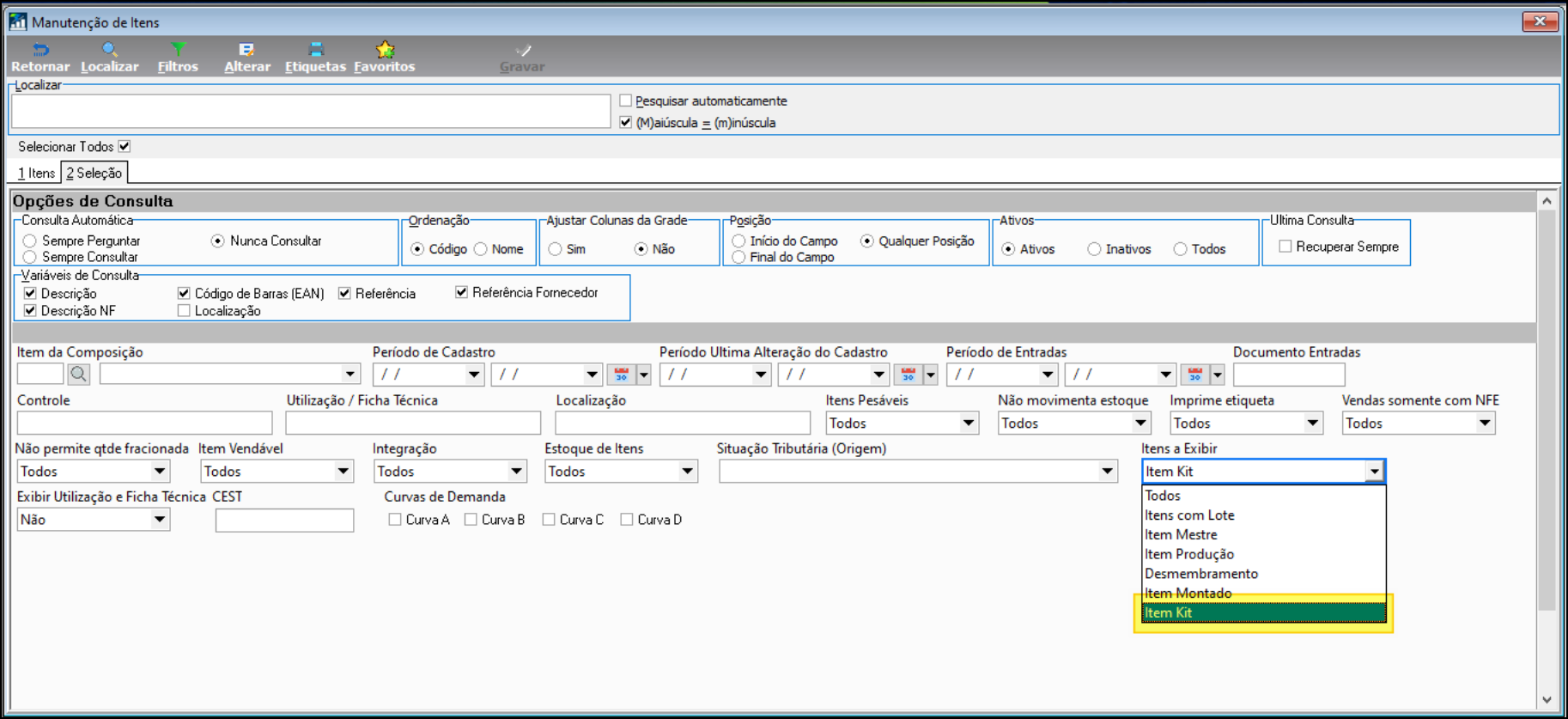Screen dimensions: 1568x719
Task: Choose Item Produção list option
Action: pos(1264,554)
